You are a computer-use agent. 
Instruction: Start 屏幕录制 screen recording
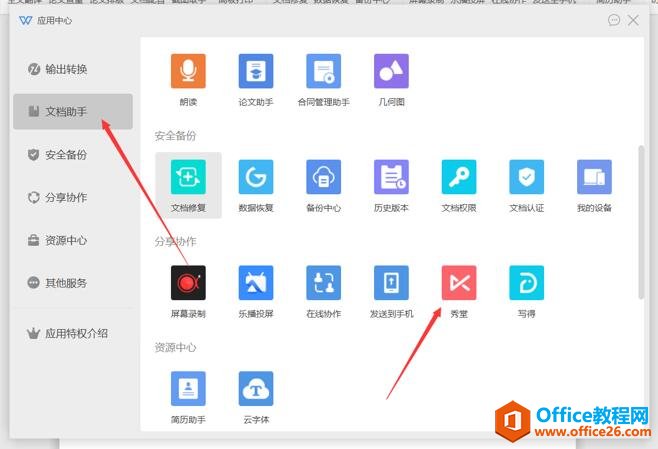pos(188,283)
